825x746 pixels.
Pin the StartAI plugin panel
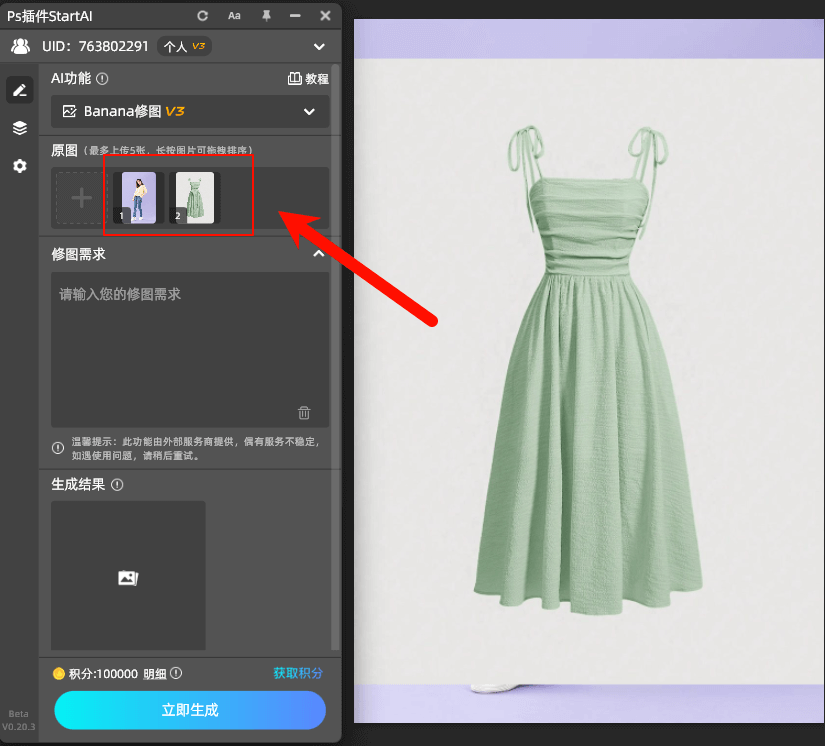pos(265,16)
